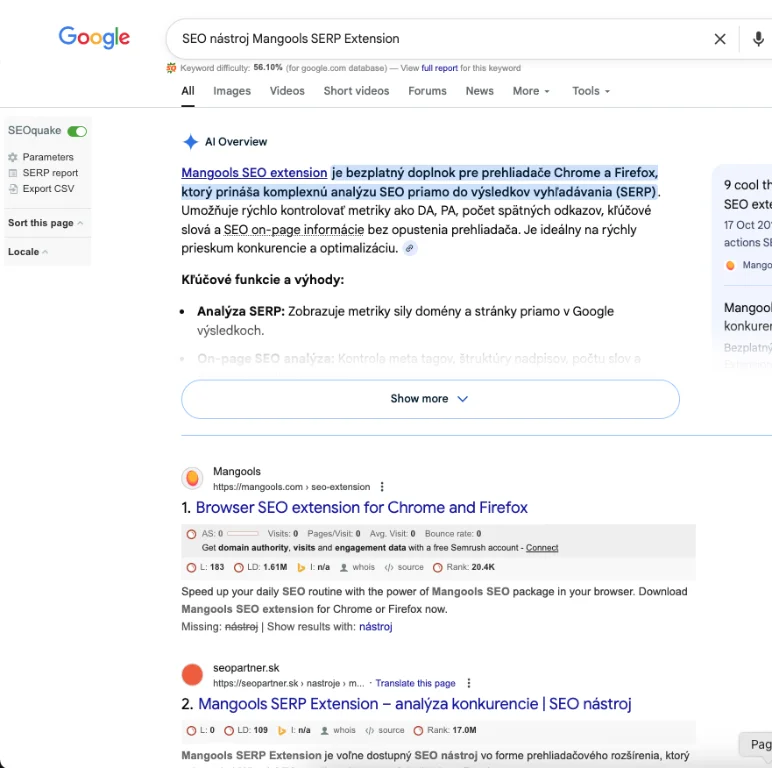This screenshot has width=772, height=768.
Task: Open the More search filters dropdown
Action: [531, 91]
